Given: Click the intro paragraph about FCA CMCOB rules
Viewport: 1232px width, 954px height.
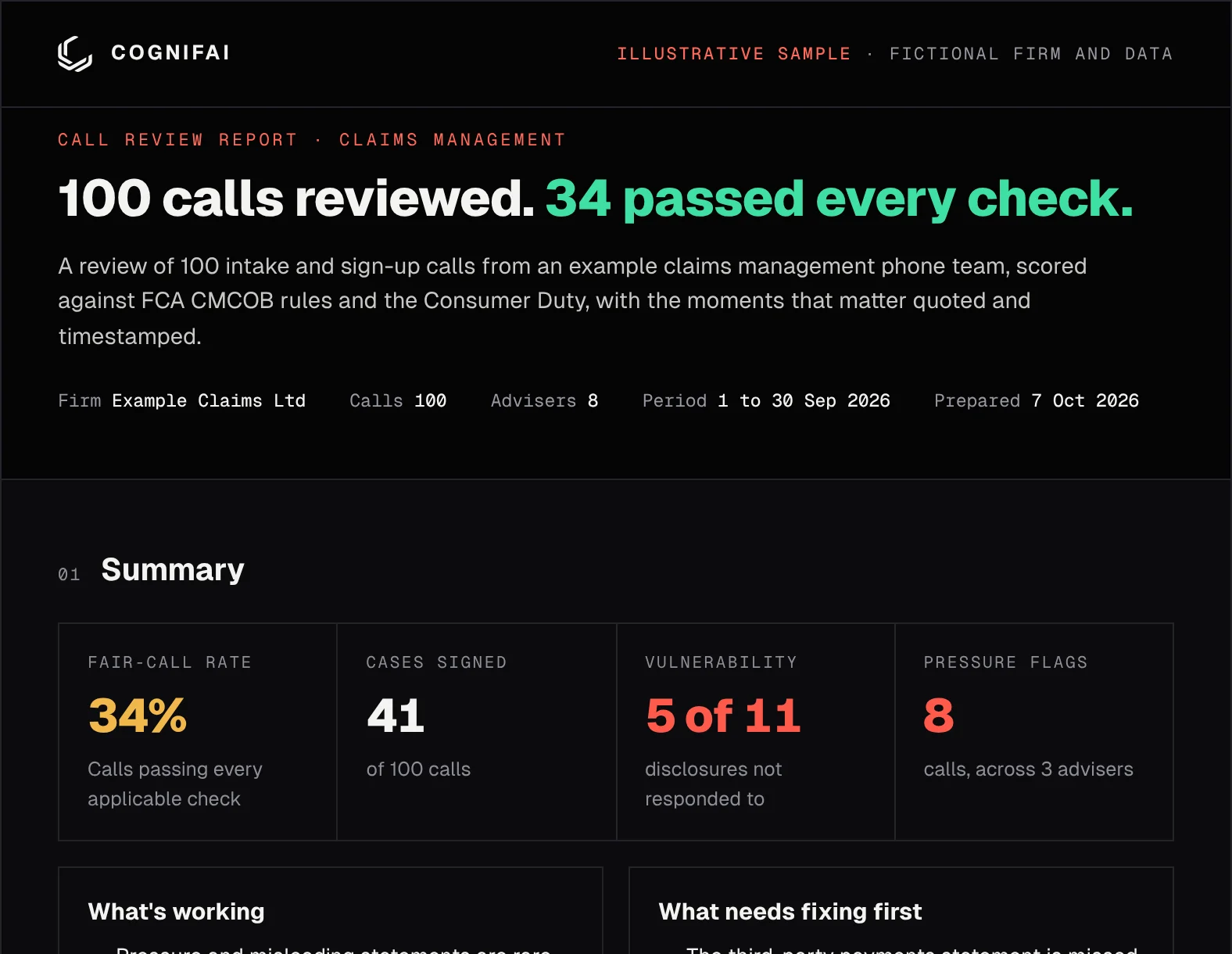Looking at the screenshot, I should [x=572, y=301].
